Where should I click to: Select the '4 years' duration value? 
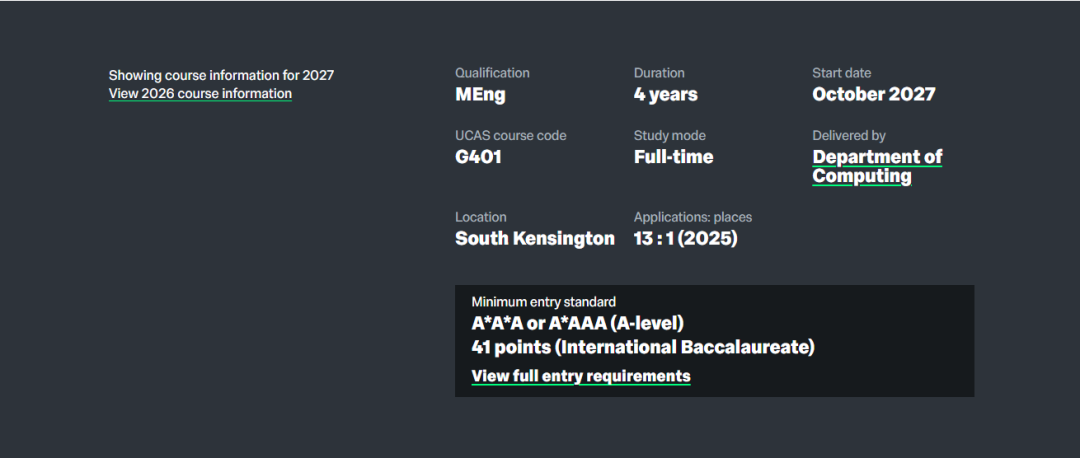click(665, 95)
